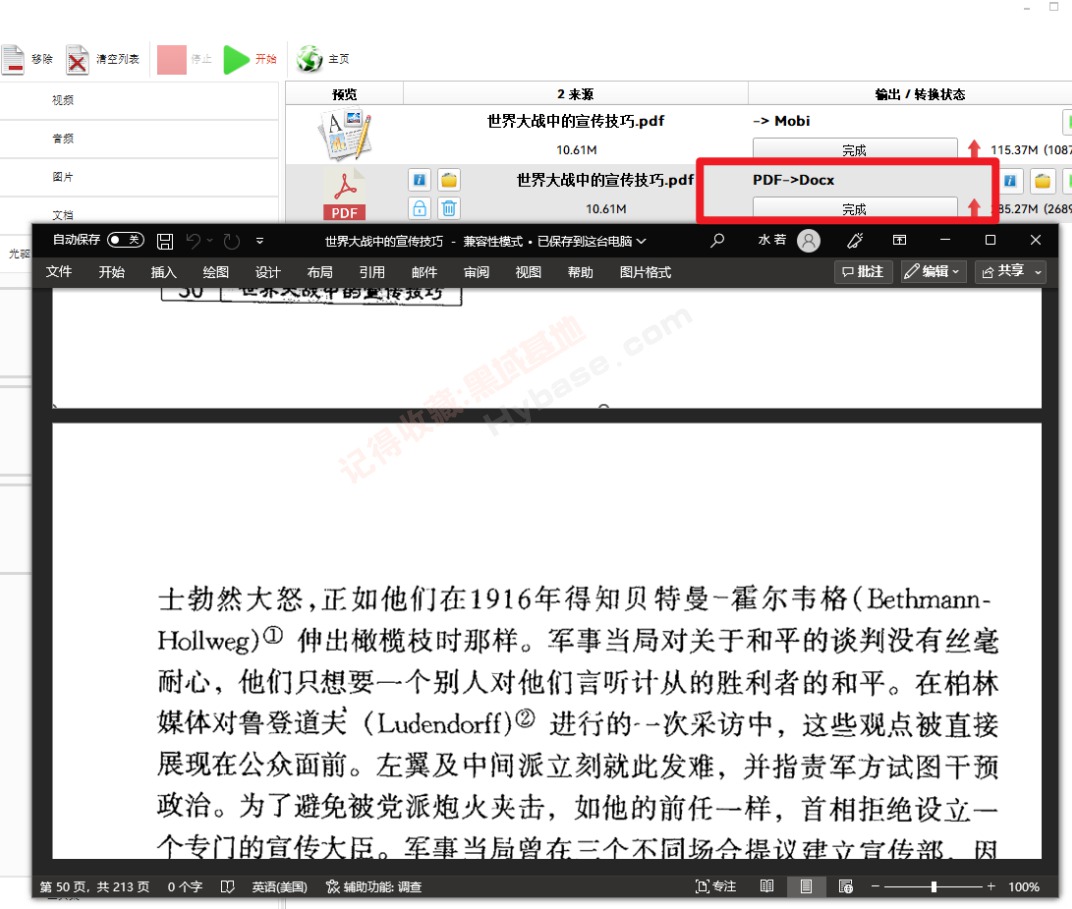Click the green Start (开始) play button
This screenshot has height=909, width=1072.
pyautogui.click(x=237, y=59)
